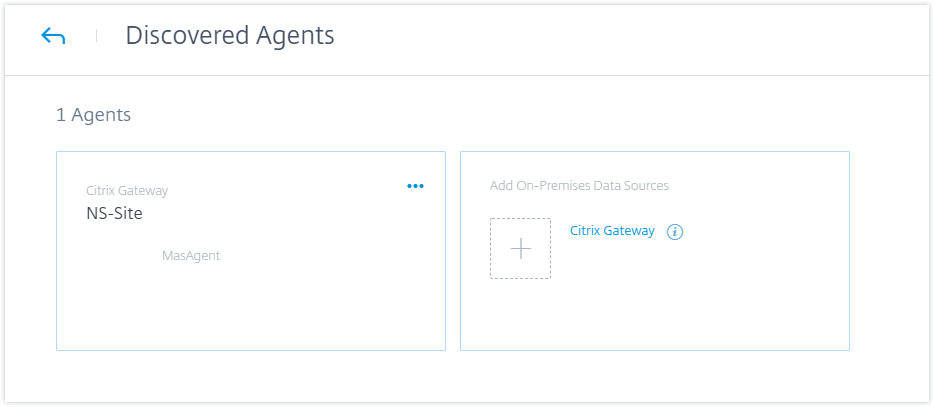The height and width of the screenshot is (407, 934).
Task: Click the info icon beside Citrix Gateway
Action: pos(674,232)
